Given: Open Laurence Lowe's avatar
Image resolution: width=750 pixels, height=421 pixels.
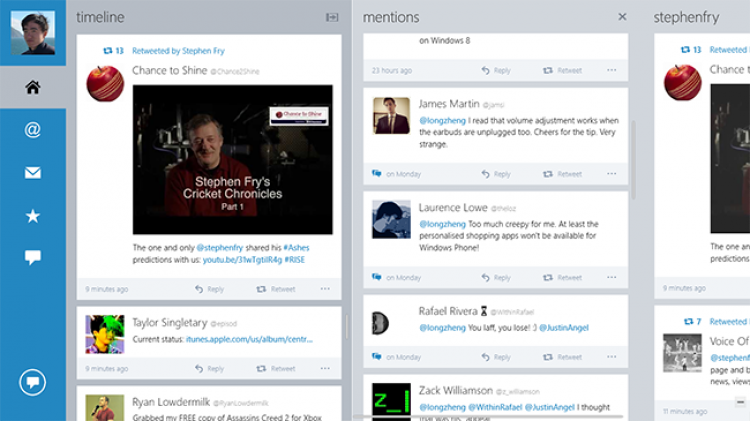Looking at the screenshot, I should click(x=391, y=220).
